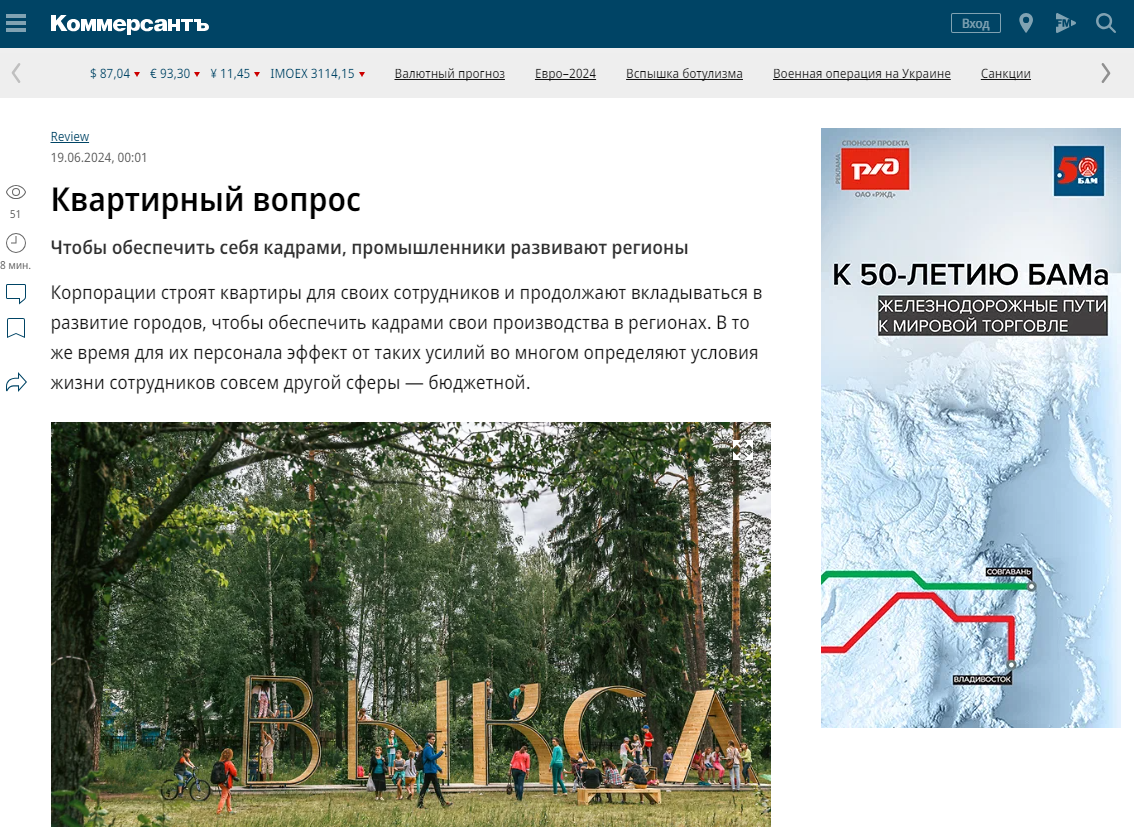Share the article with the arrow icon

tap(16, 382)
